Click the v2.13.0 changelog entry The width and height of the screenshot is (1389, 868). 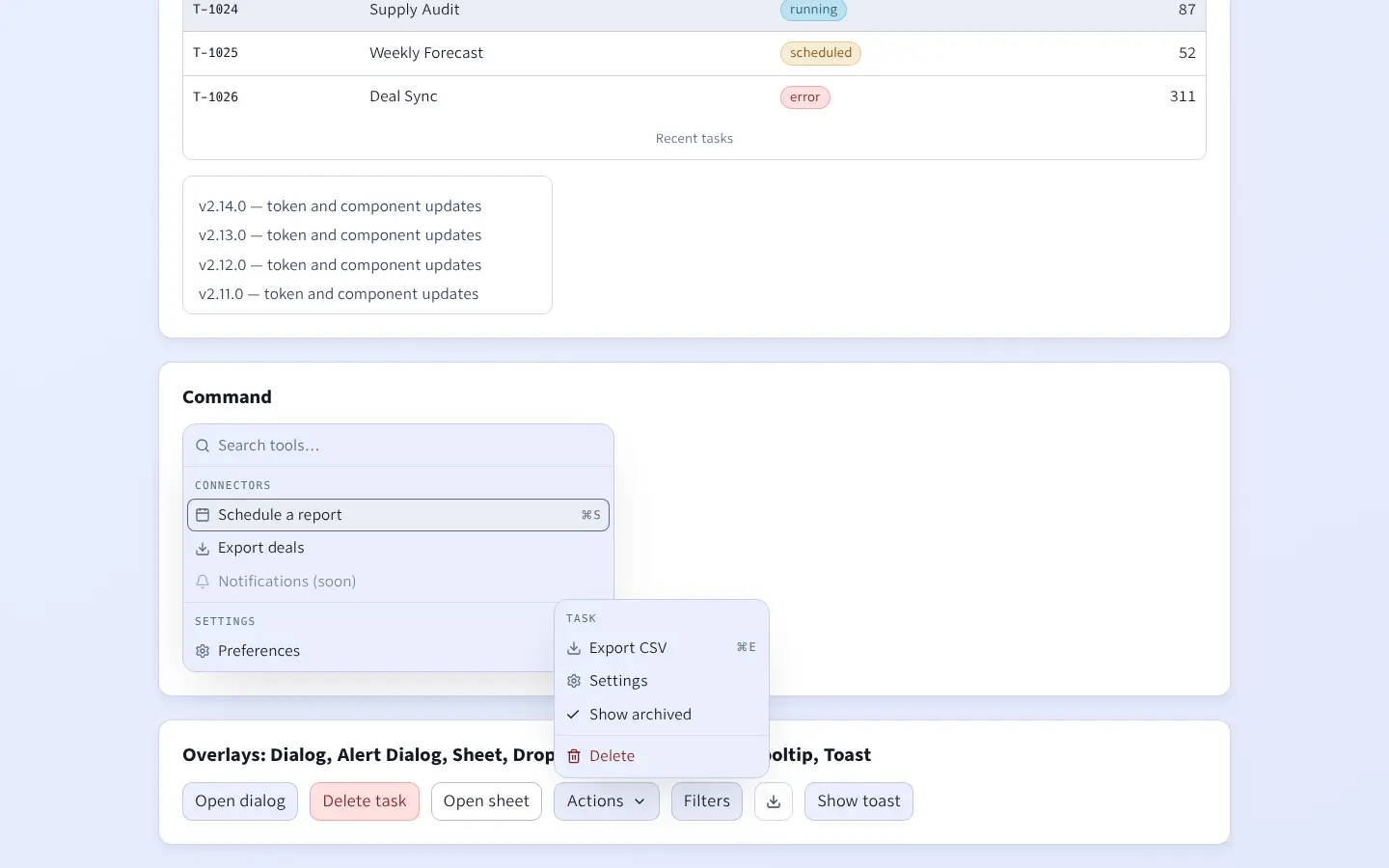click(340, 235)
